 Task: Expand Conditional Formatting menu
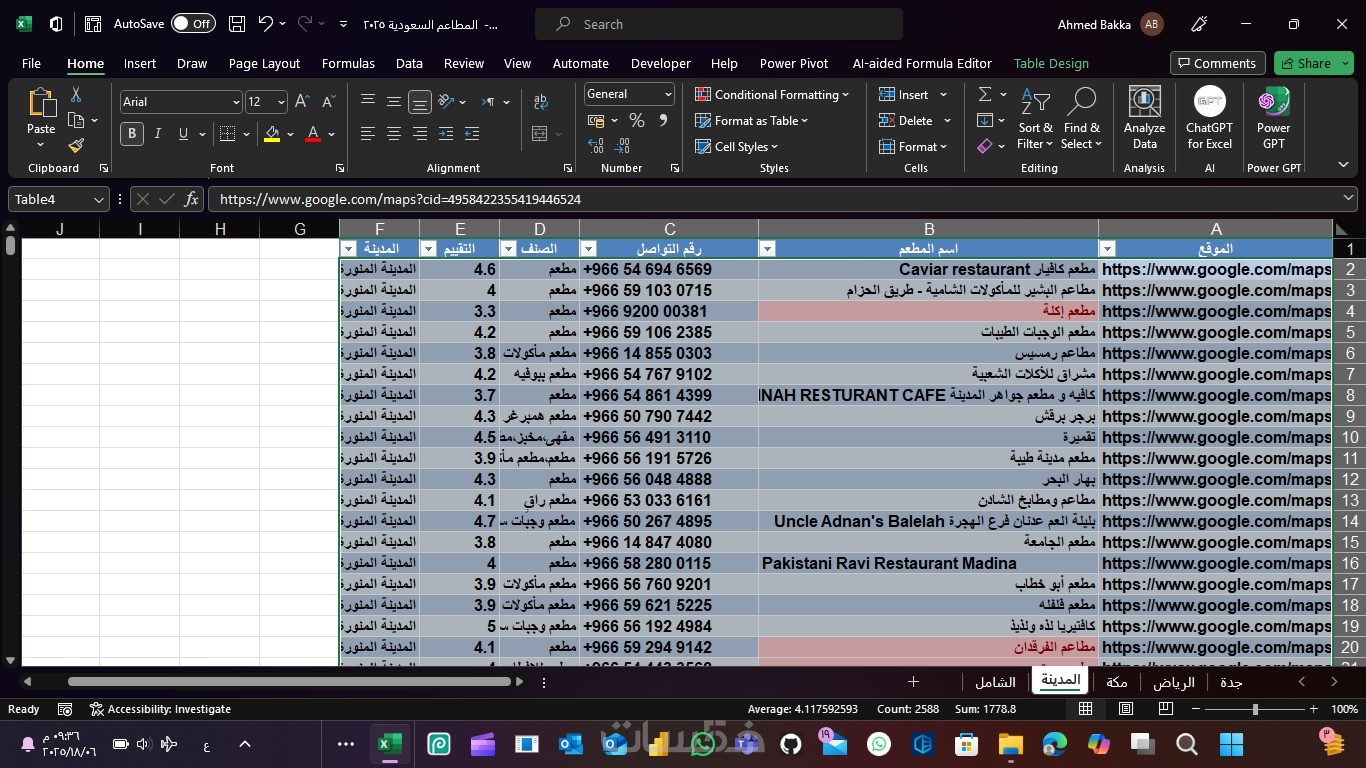tap(772, 95)
